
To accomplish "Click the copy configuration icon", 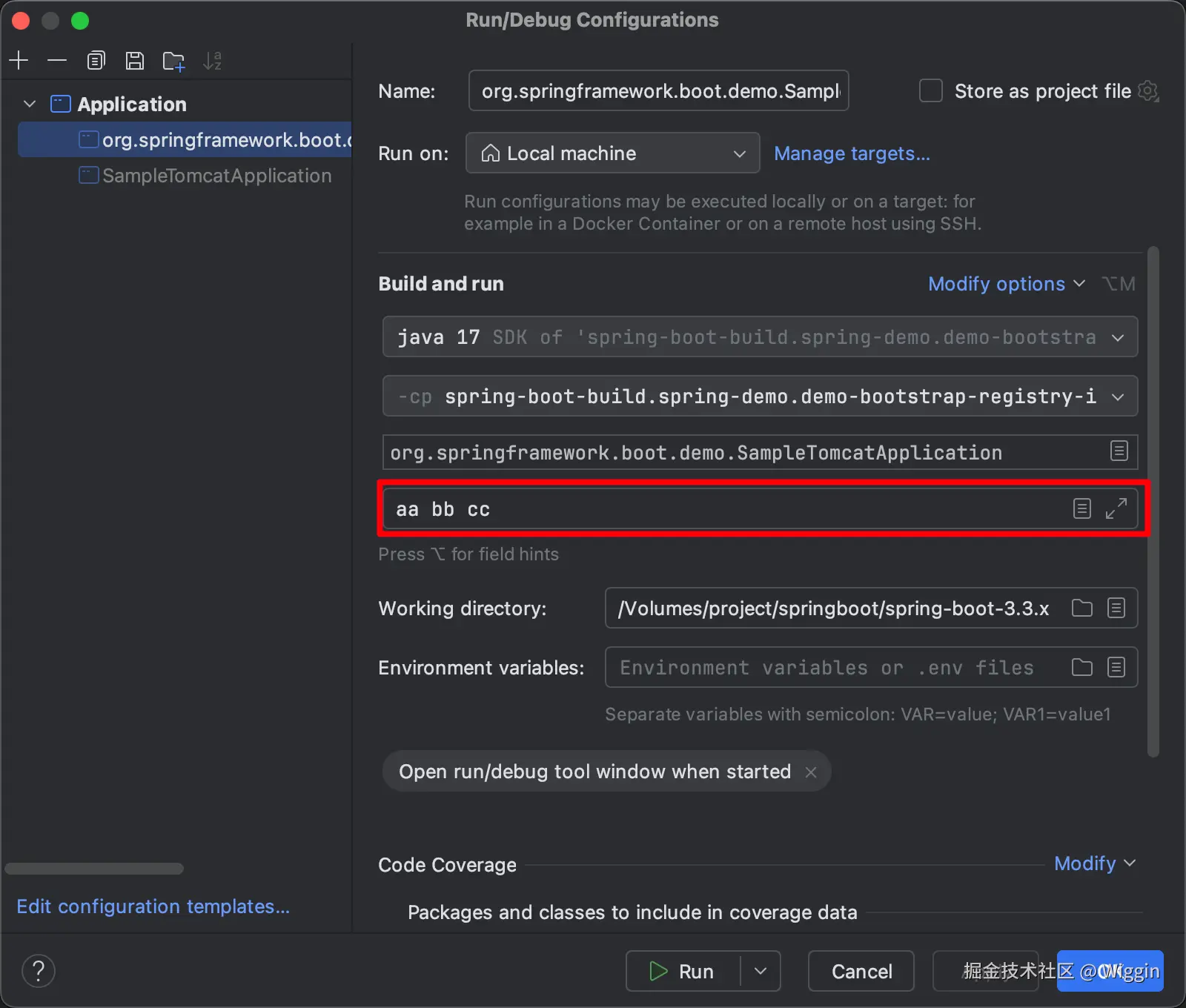I will (96, 61).
